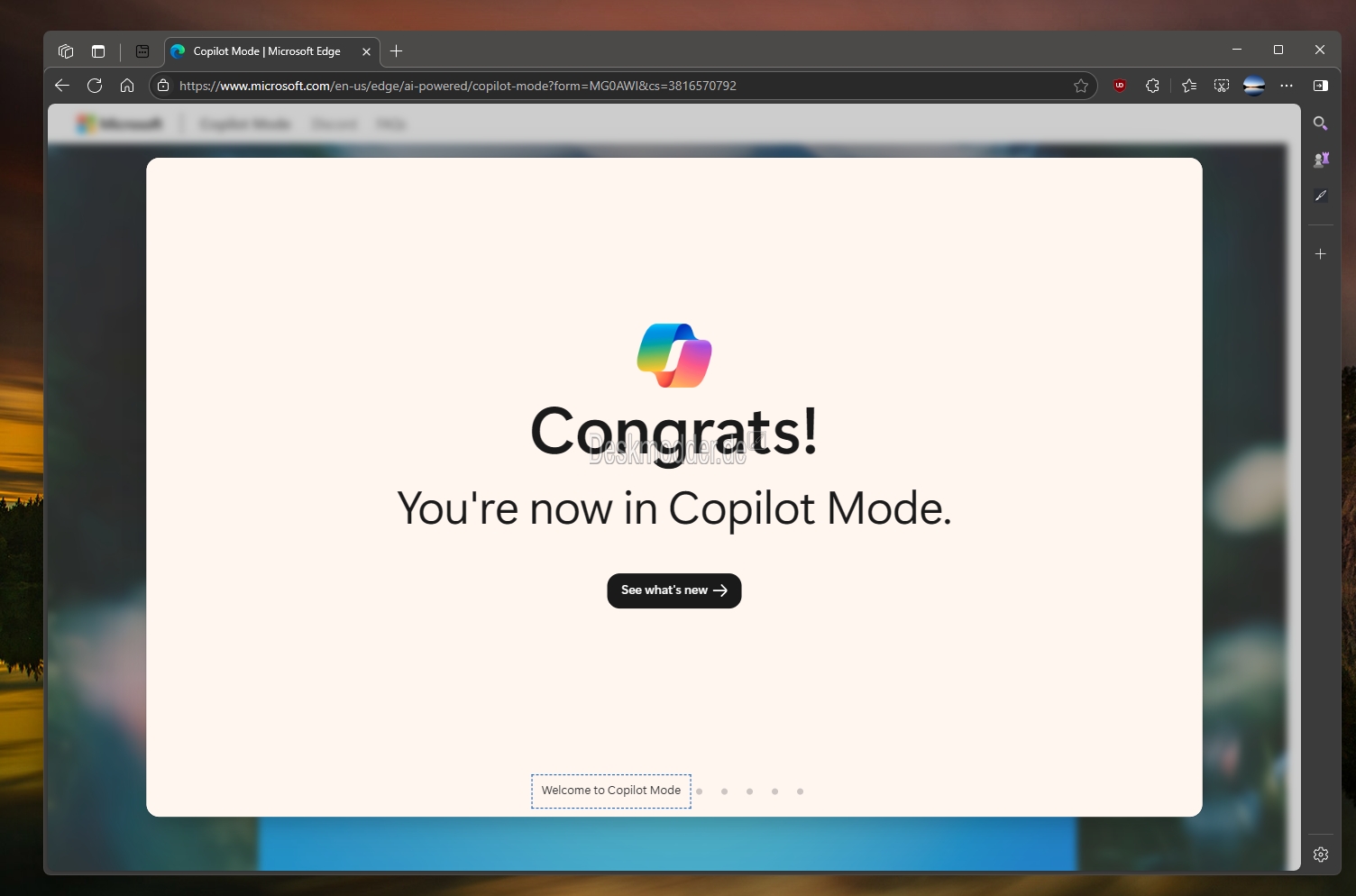This screenshot has height=896, width=1356.
Task: Open the uBlock Origin extension icon
Action: point(1120,86)
